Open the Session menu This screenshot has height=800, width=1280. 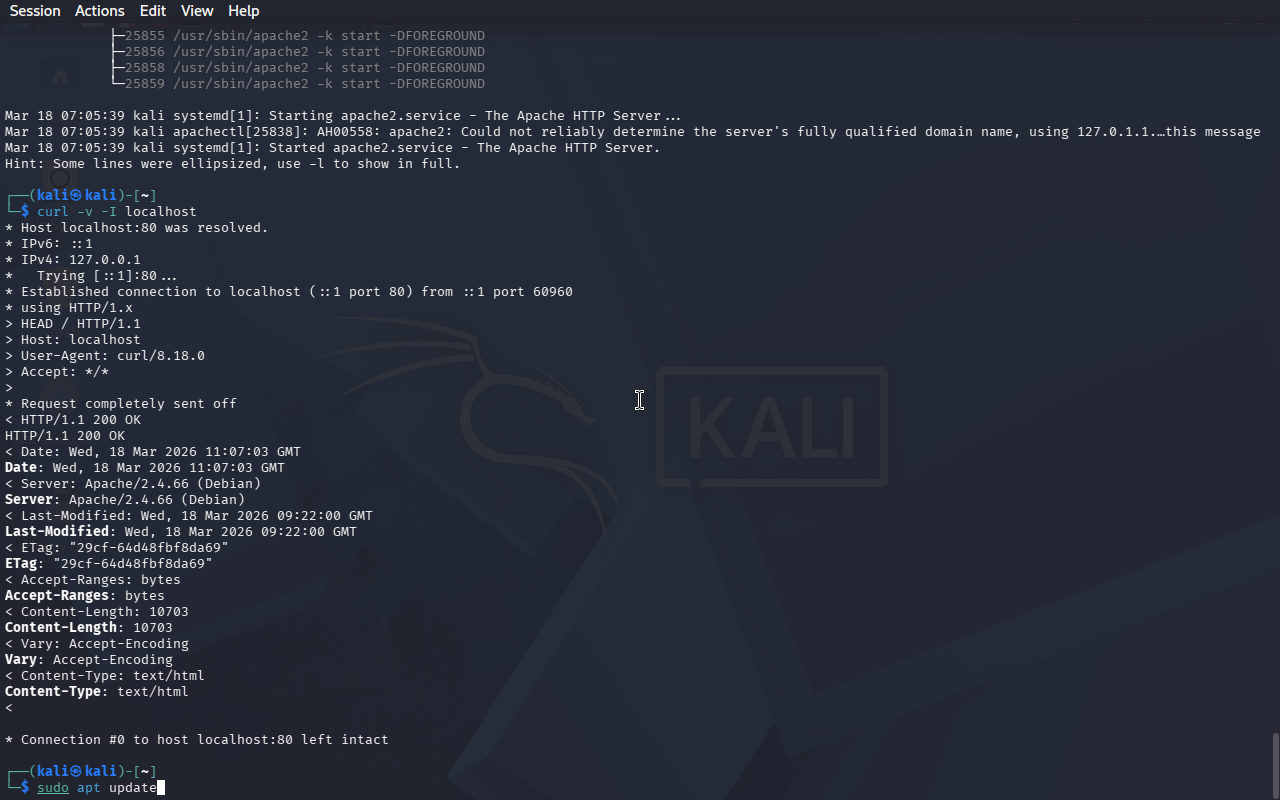pos(35,11)
